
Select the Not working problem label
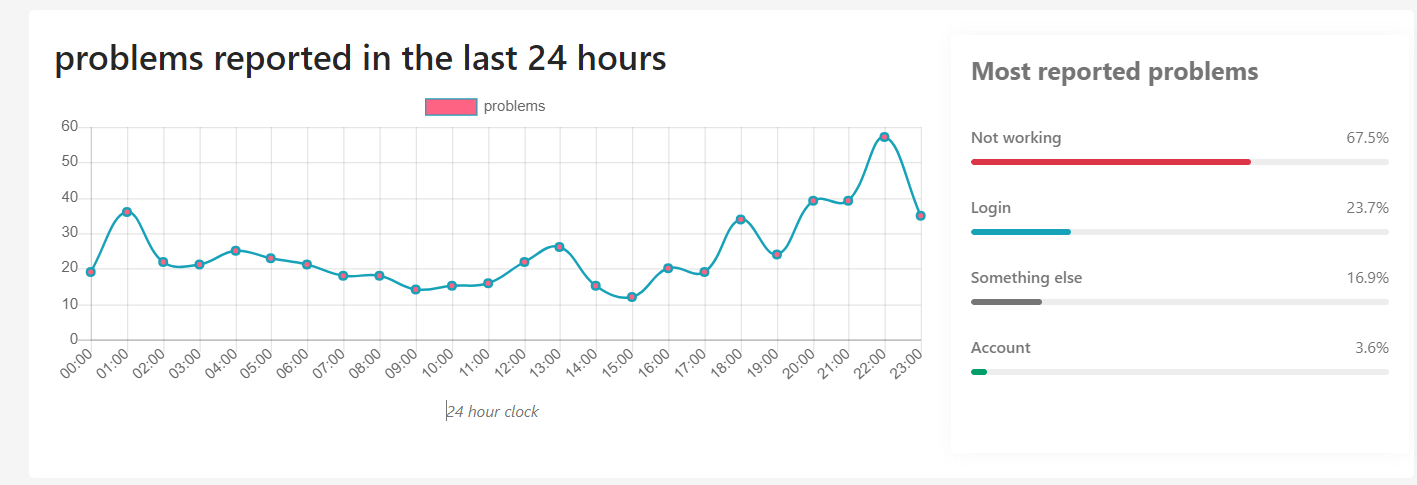tap(1016, 138)
